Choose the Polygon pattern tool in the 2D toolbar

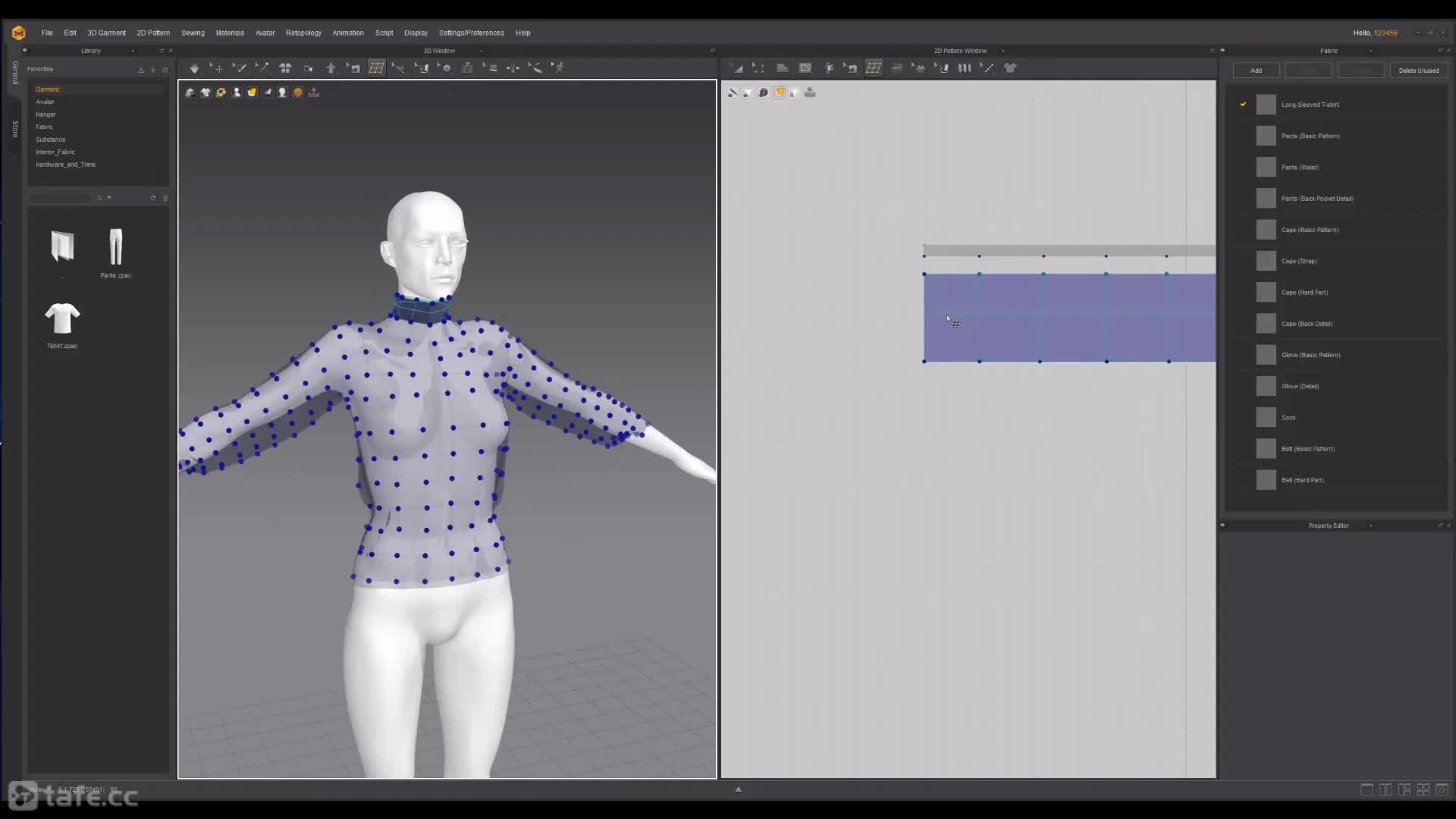click(x=782, y=68)
